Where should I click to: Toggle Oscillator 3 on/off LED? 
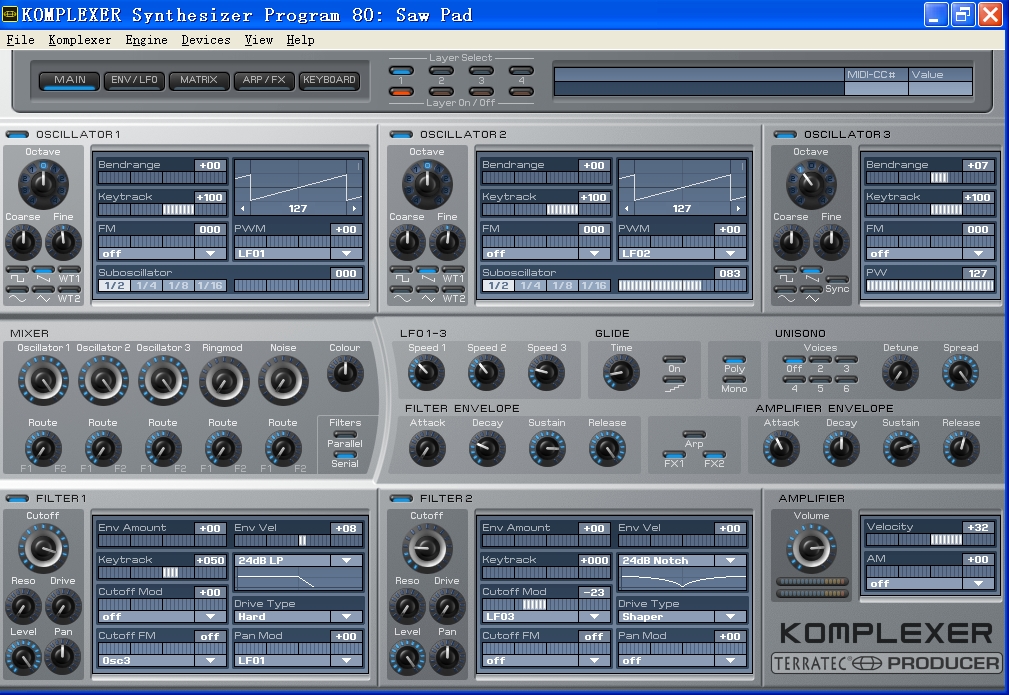pyautogui.click(x=785, y=134)
